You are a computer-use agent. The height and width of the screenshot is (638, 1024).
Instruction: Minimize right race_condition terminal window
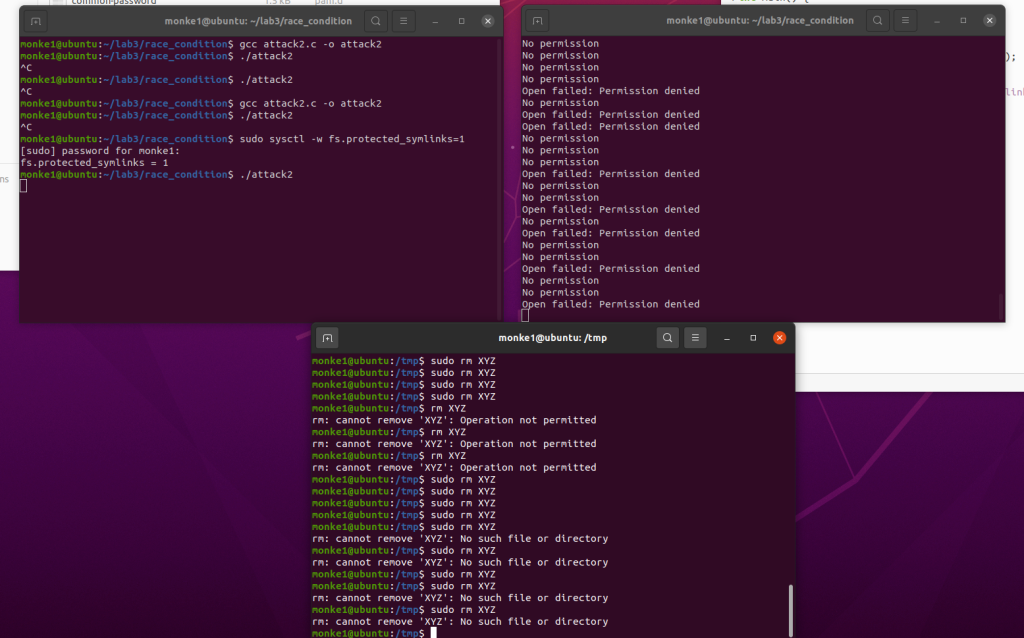pyautogui.click(x=936, y=20)
